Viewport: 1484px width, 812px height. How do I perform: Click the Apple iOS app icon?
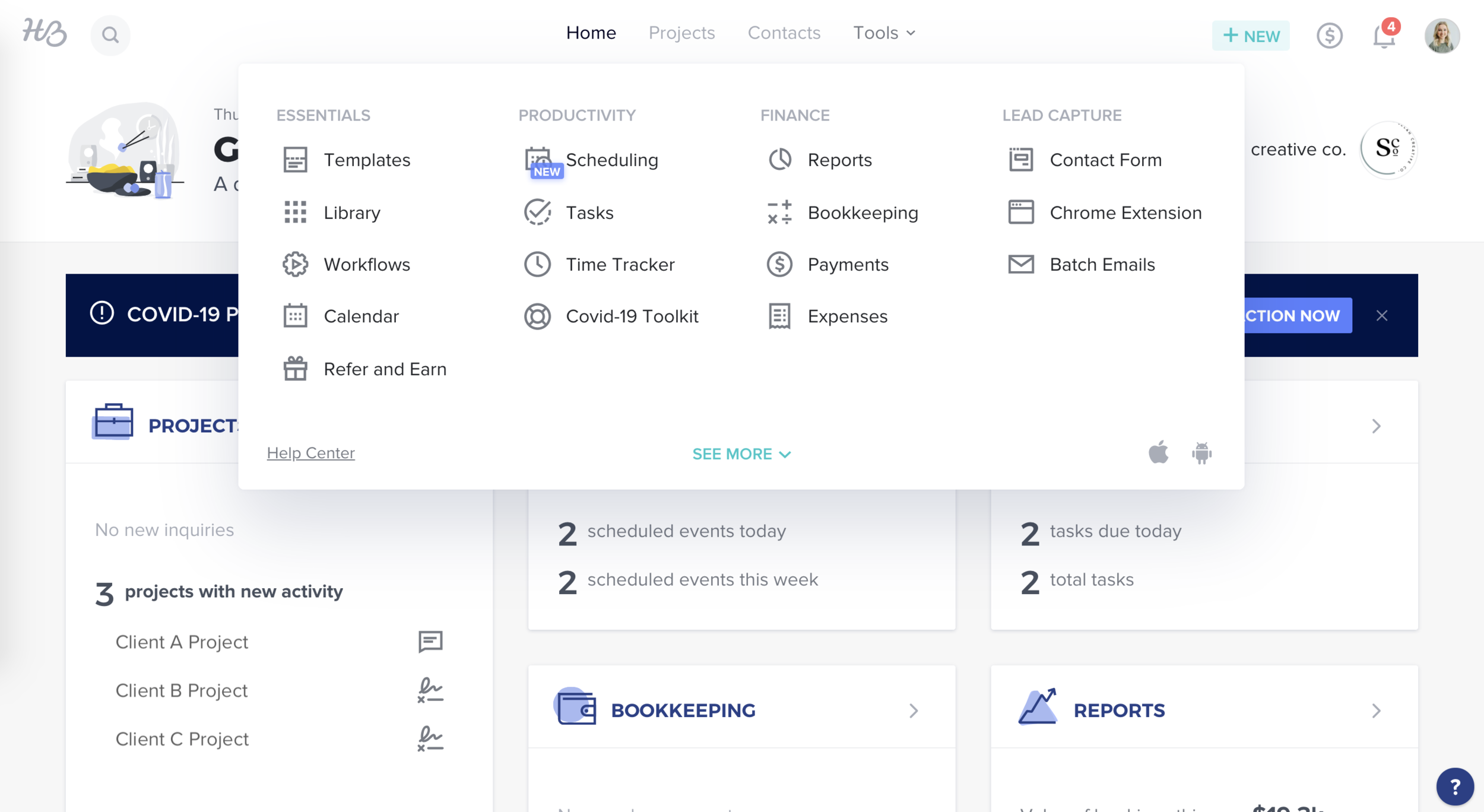click(x=1158, y=452)
